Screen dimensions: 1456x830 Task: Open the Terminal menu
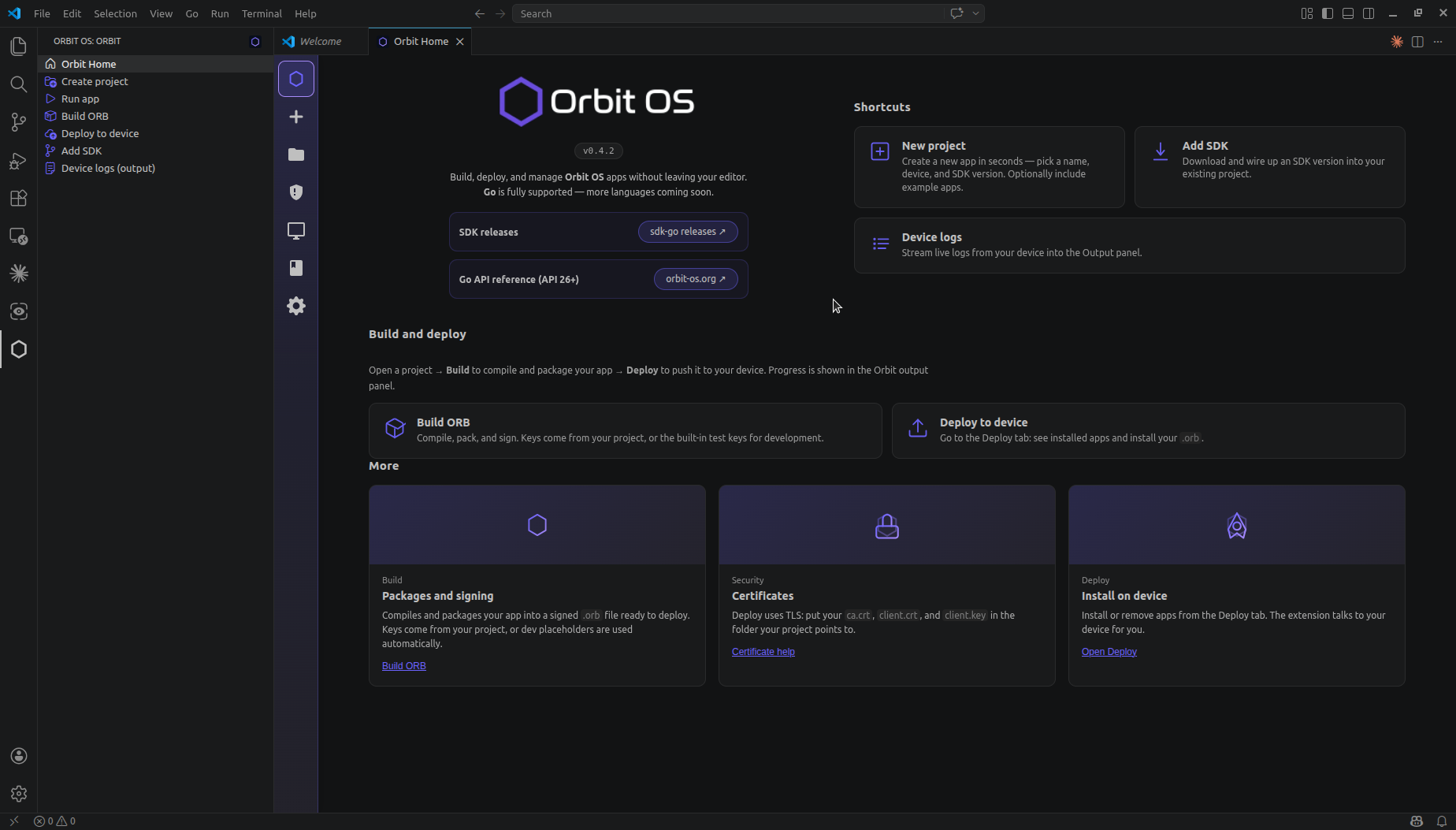[262, 13]
